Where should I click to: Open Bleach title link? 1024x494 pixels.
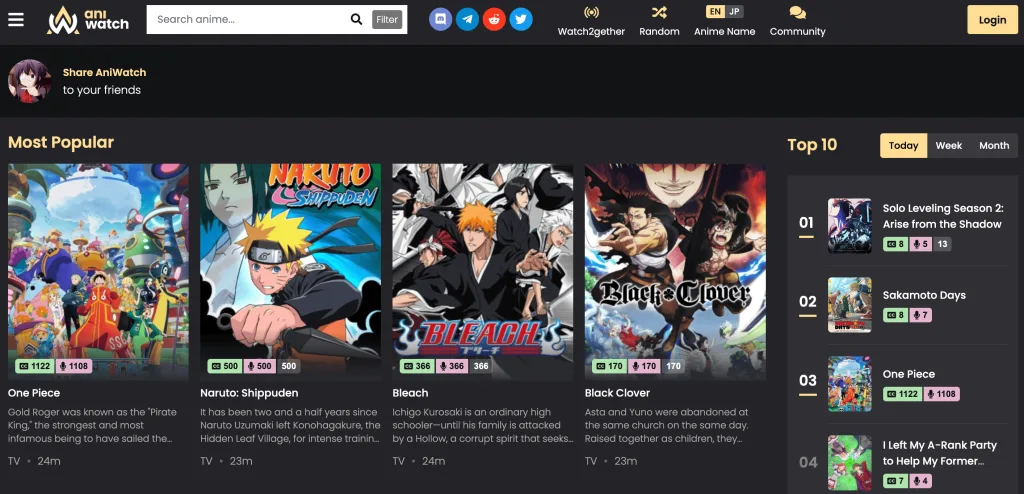point(410,393)
